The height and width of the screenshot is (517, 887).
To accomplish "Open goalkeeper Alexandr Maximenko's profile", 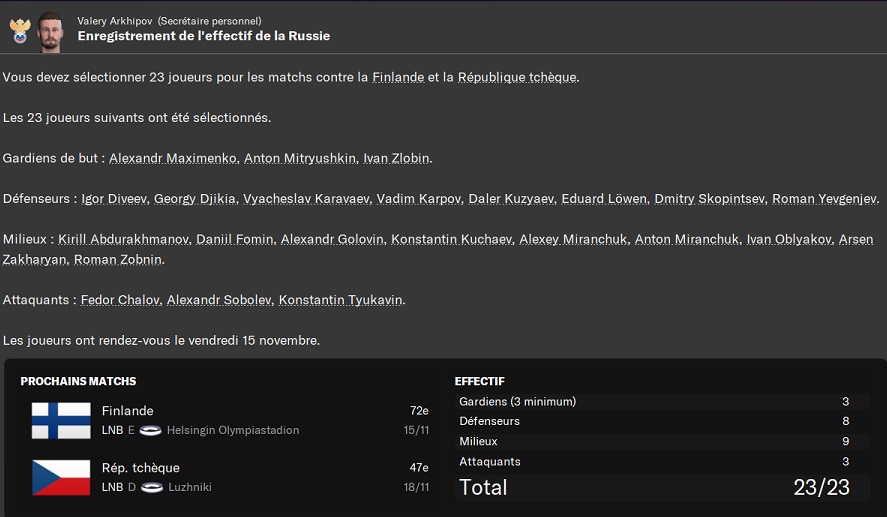I will click(x=173, y=158).
